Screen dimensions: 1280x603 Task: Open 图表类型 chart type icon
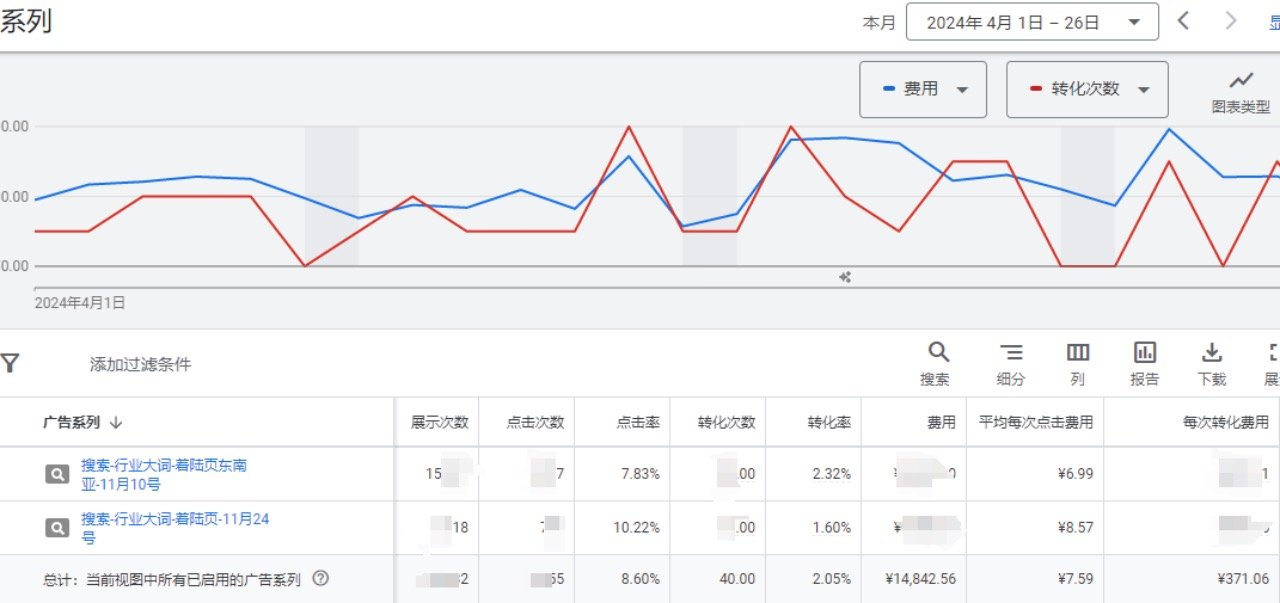(1241, 81)
